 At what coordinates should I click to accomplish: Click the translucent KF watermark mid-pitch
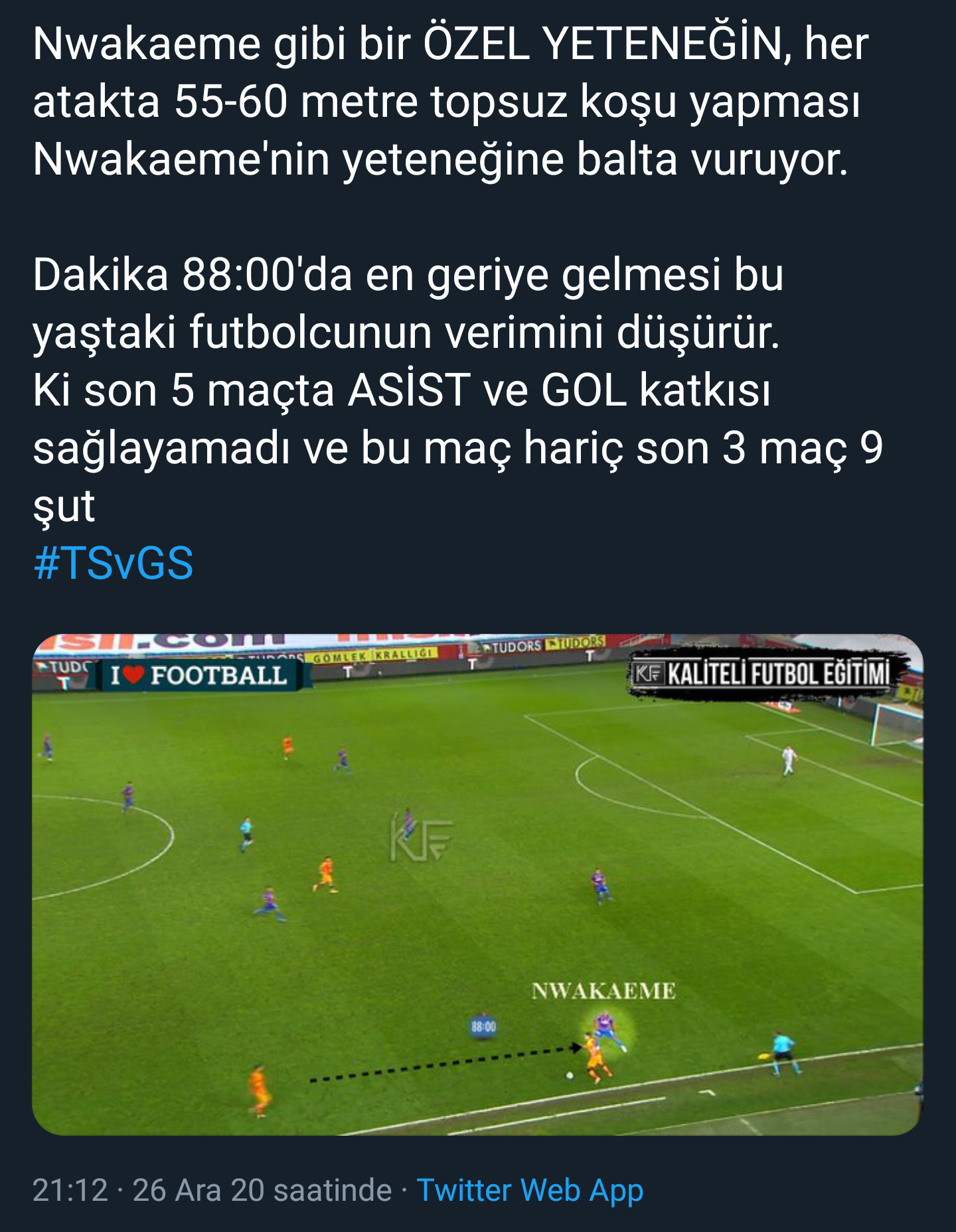click(x=421, y=839)
